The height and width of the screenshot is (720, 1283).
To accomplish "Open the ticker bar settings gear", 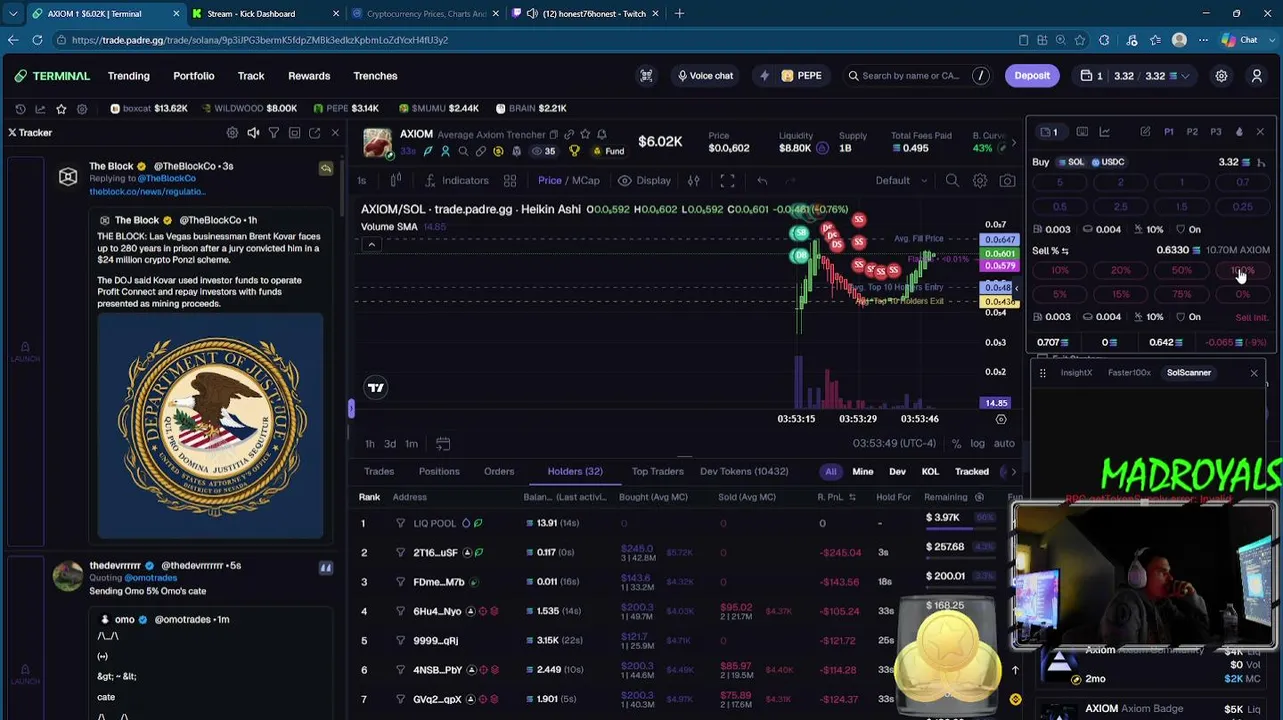I will point(82,108).
